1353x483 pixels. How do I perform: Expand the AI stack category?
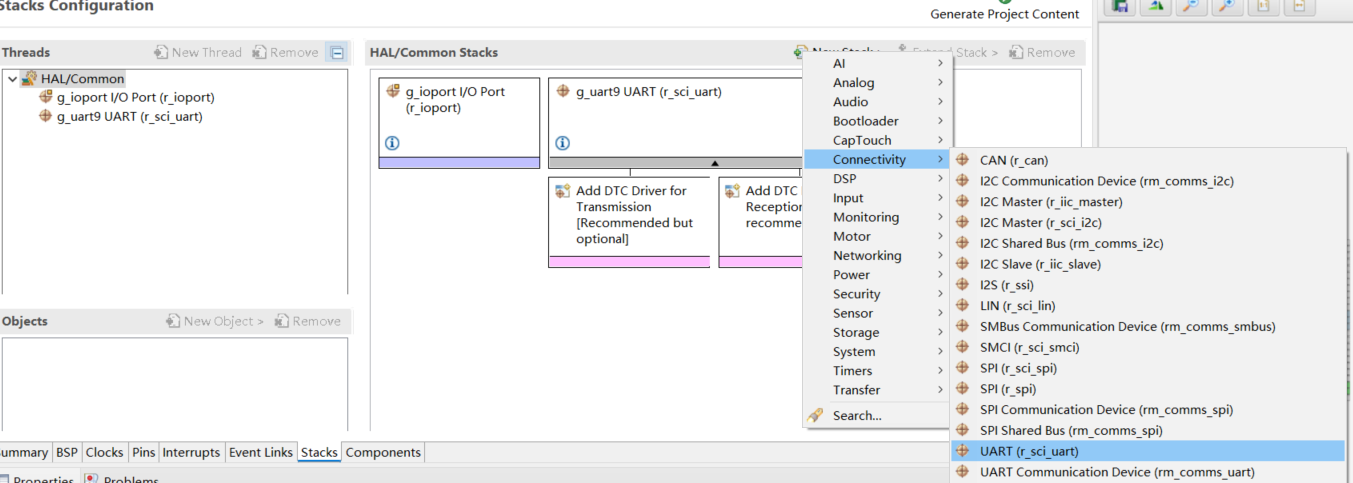click(x=878, y=64)
